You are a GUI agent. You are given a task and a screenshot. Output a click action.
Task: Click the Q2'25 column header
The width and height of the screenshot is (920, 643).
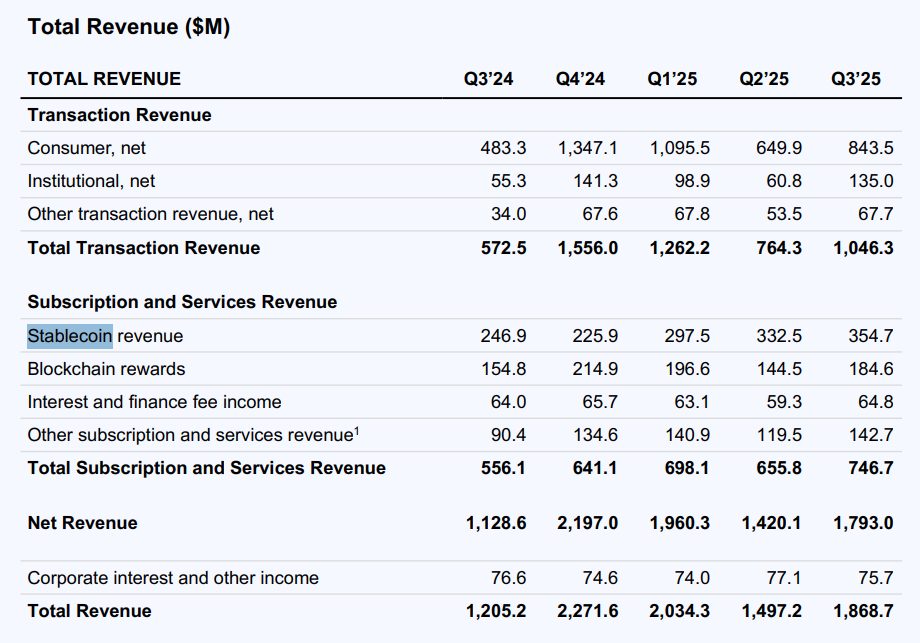764,79
